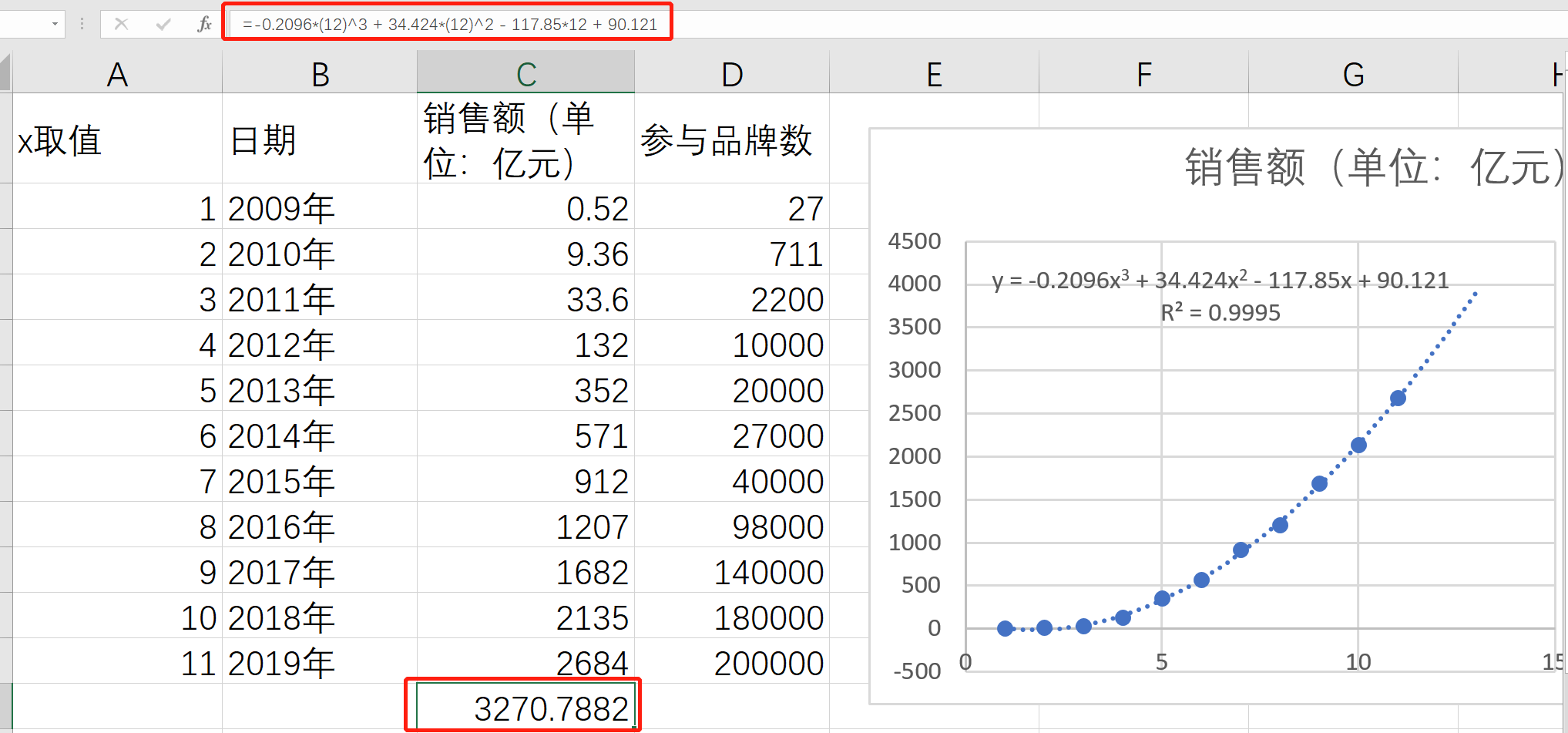
Task: Select the x value cell containing 6
Action: [117, 434]
